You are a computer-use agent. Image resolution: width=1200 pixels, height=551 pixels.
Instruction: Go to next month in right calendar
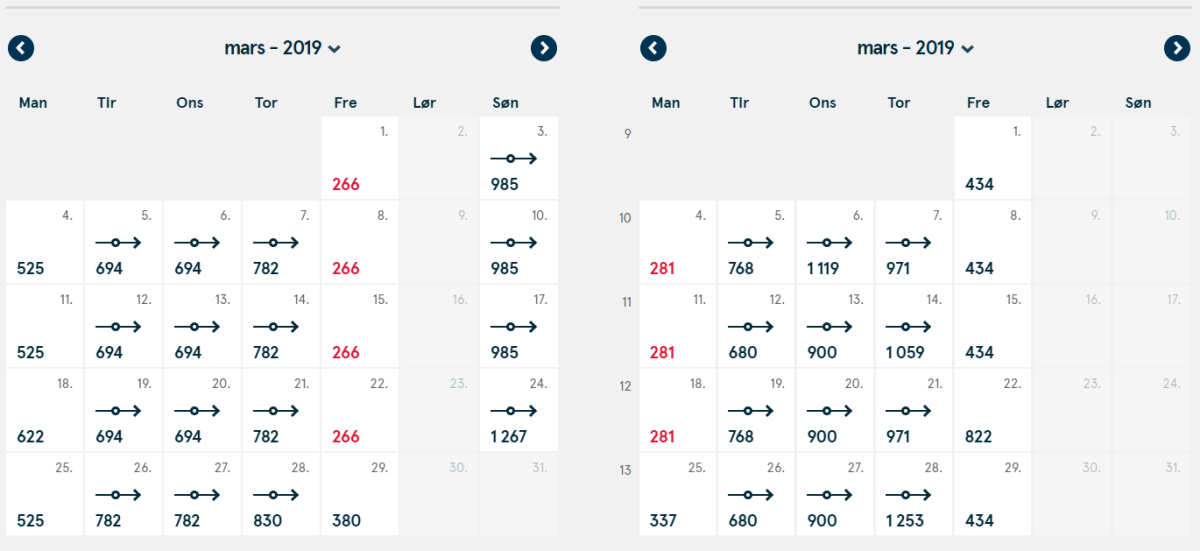tap(1177, 48)
